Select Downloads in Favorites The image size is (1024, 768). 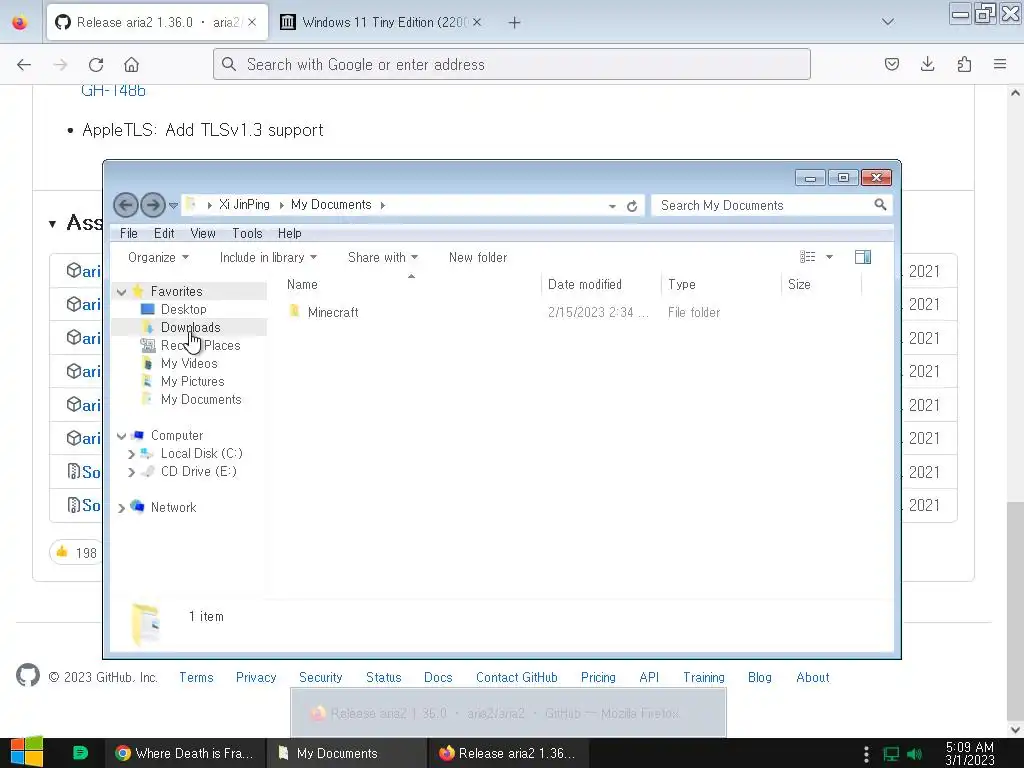(x=190, y=327)
